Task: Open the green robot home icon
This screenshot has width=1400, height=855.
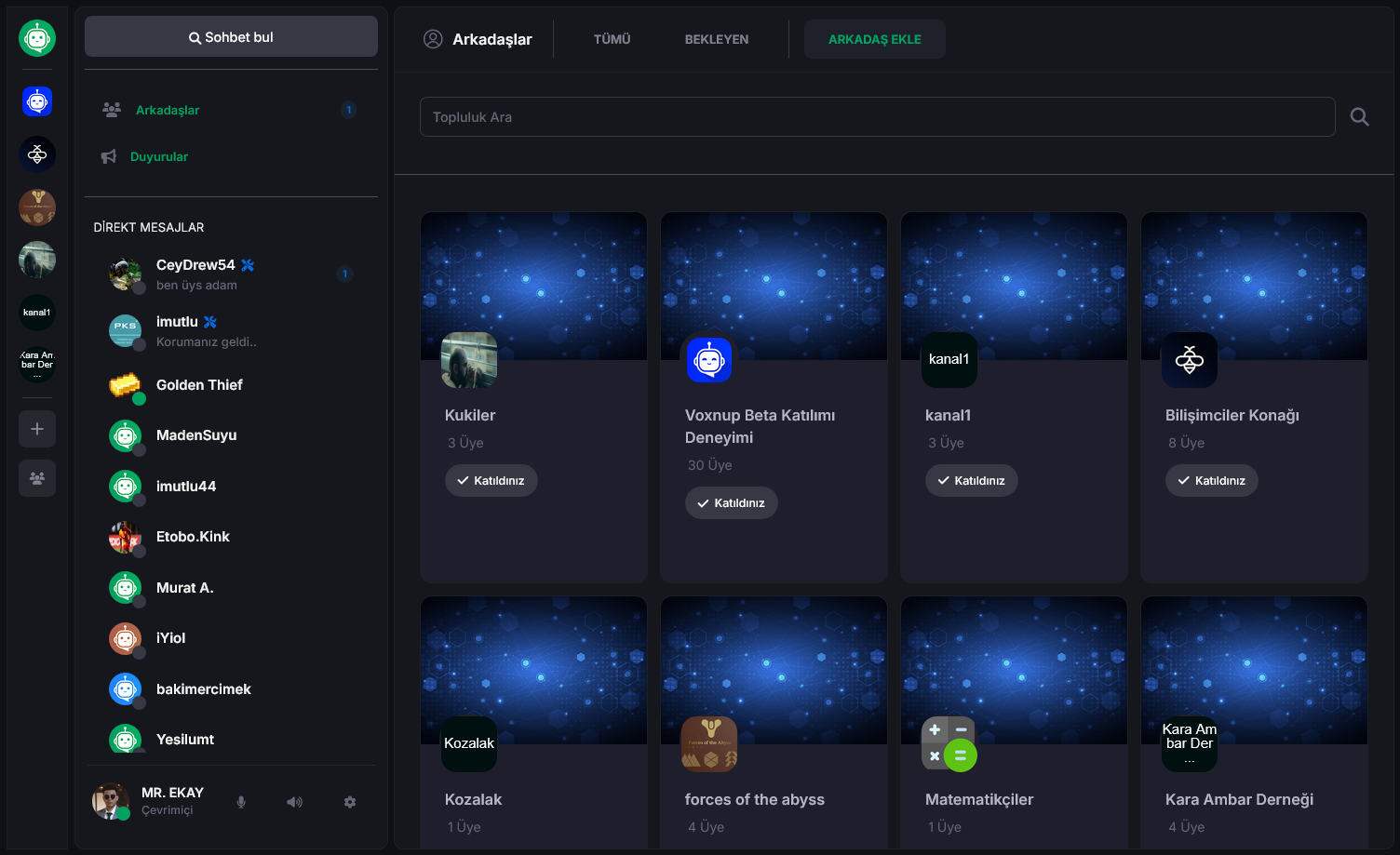Action: point(37,38)
